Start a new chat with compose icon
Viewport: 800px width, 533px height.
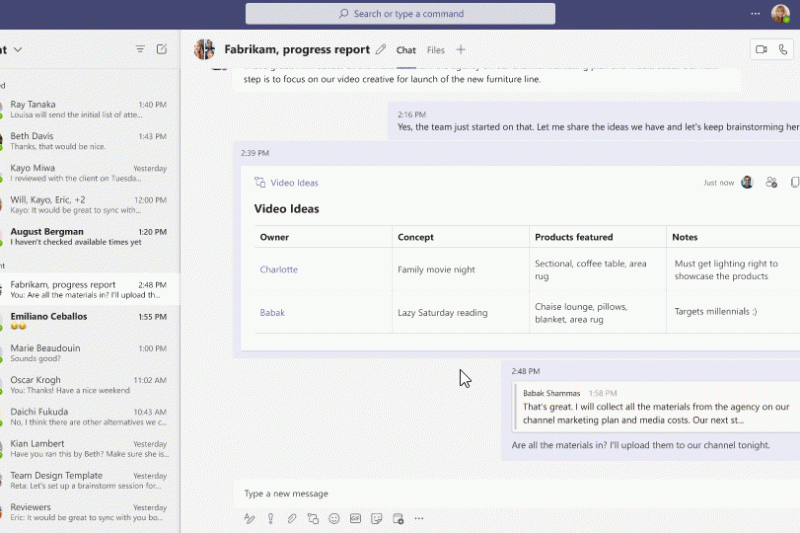(x=162, y=49)
